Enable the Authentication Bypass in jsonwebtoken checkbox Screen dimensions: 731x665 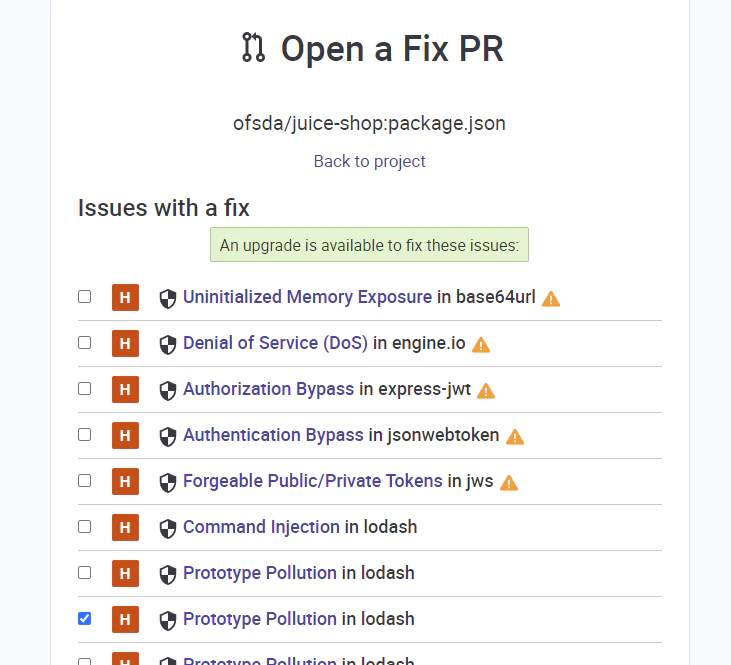point(84,435)
